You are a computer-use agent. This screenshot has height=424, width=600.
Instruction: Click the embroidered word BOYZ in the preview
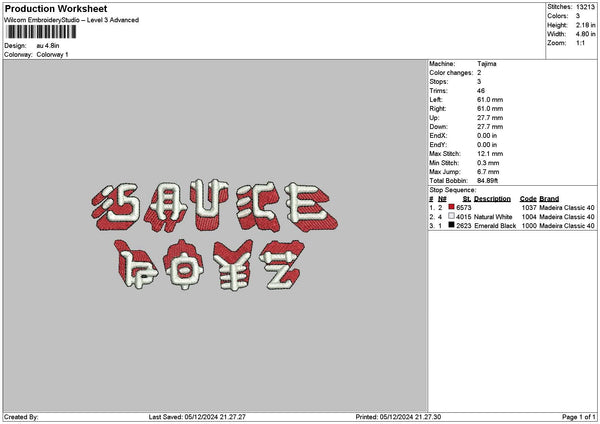(210, 264)
